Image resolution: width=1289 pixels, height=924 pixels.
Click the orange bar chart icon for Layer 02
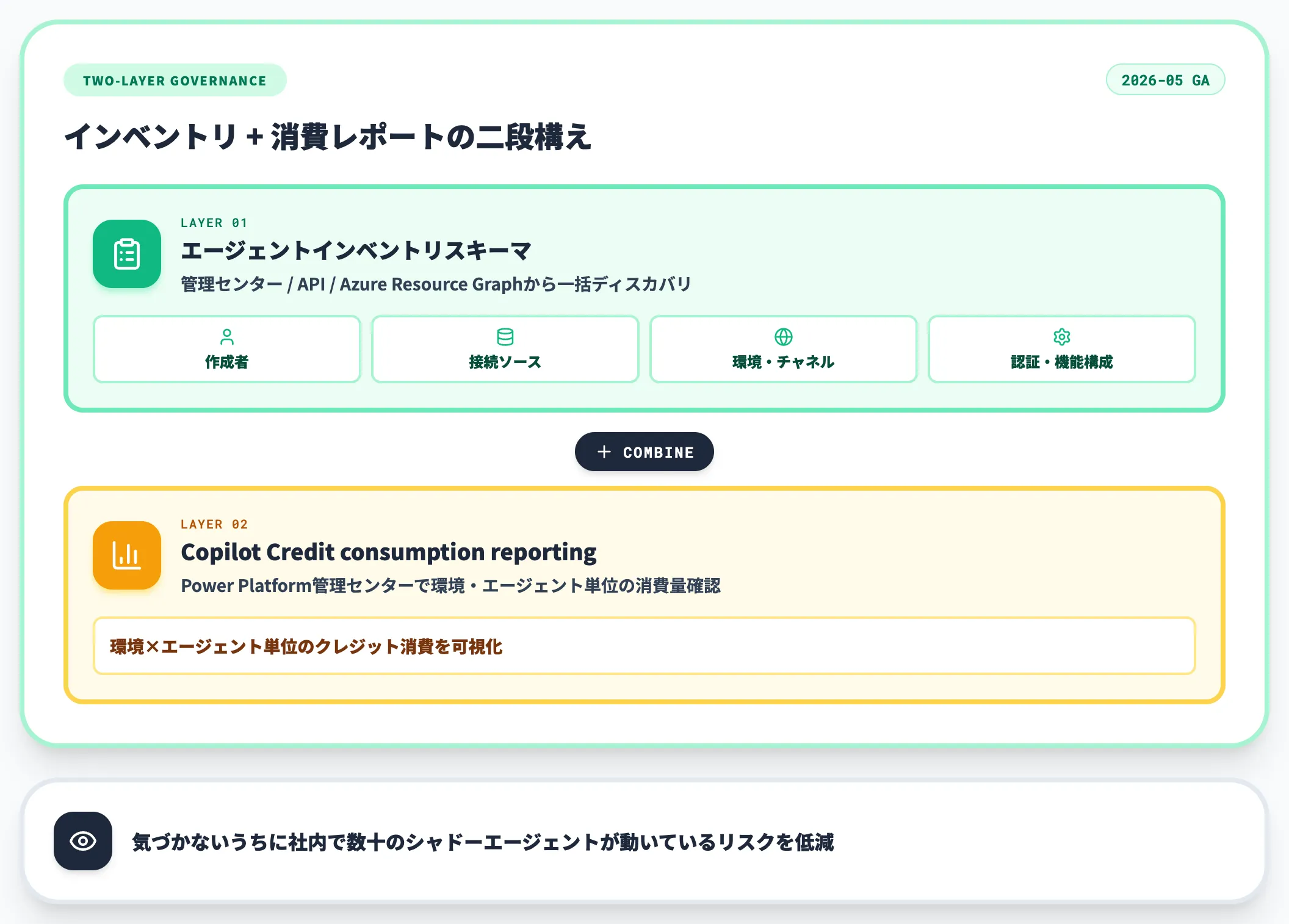click(127, 555)
